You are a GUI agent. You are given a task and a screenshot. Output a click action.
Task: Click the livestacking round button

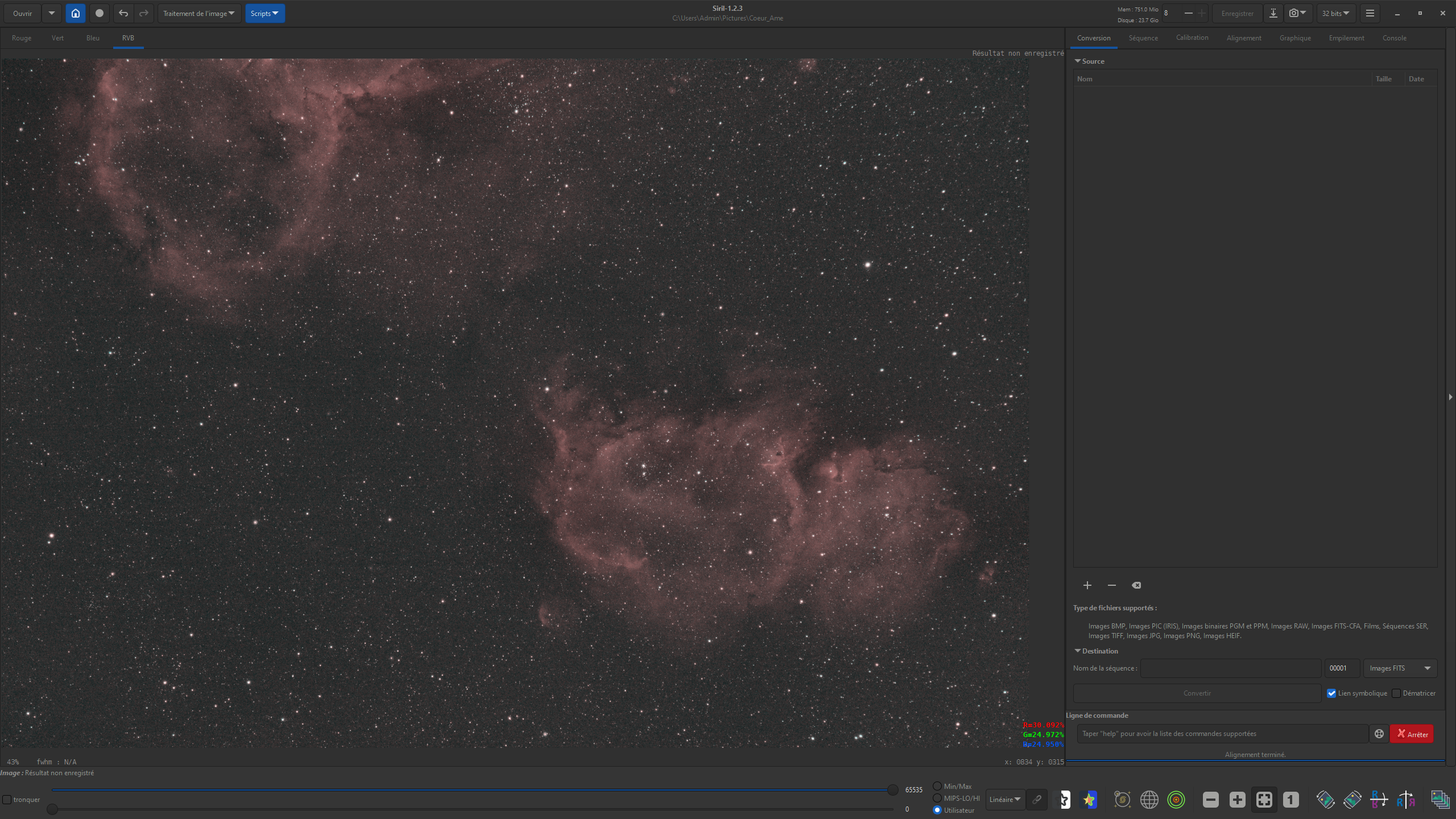pos(100,14)
